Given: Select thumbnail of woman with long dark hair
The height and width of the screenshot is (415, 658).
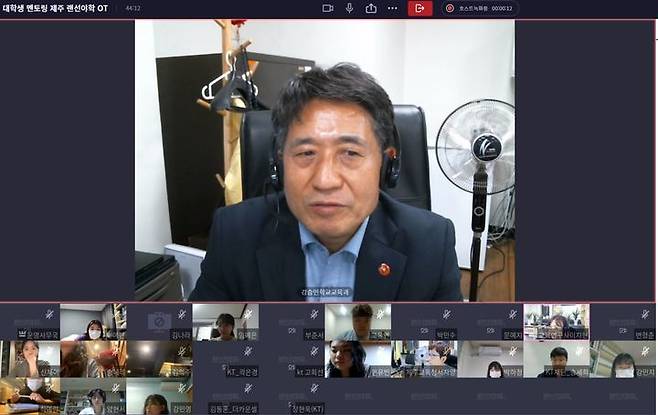Looking at the screenshot, I should [x=358, y=359].
